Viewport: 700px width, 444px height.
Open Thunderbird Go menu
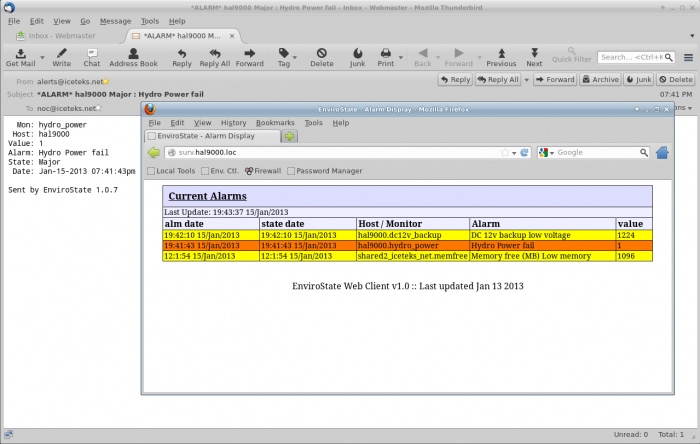pos(85,21)
